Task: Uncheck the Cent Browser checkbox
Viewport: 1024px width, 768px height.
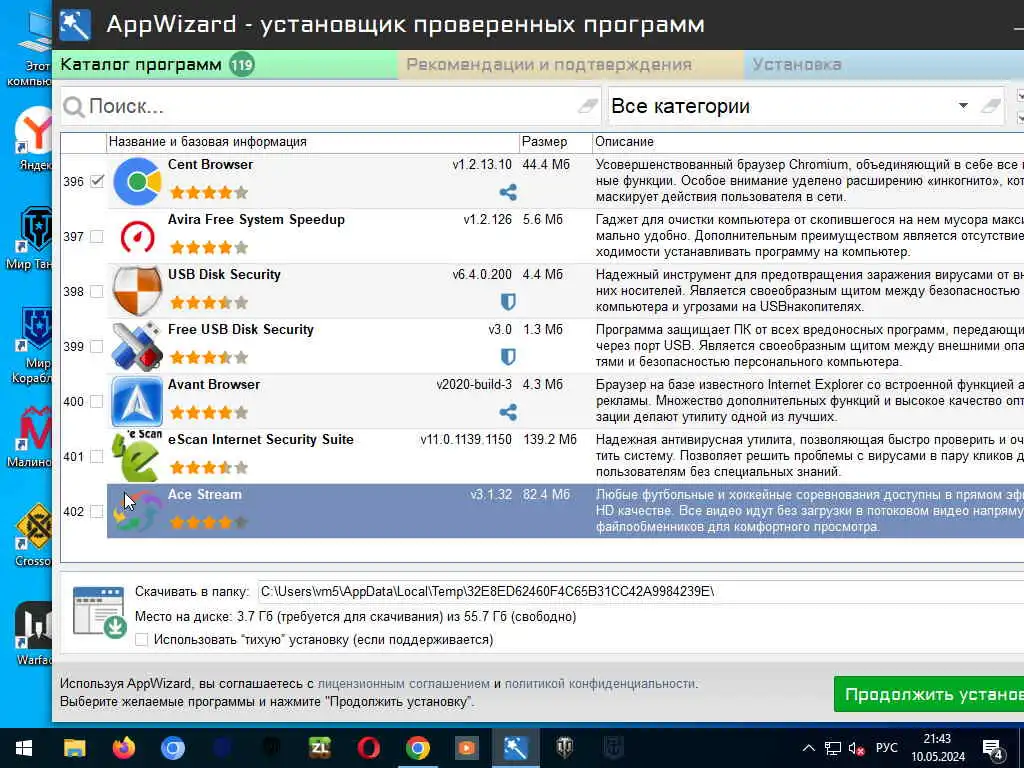Action: click(x=97, y=181)
